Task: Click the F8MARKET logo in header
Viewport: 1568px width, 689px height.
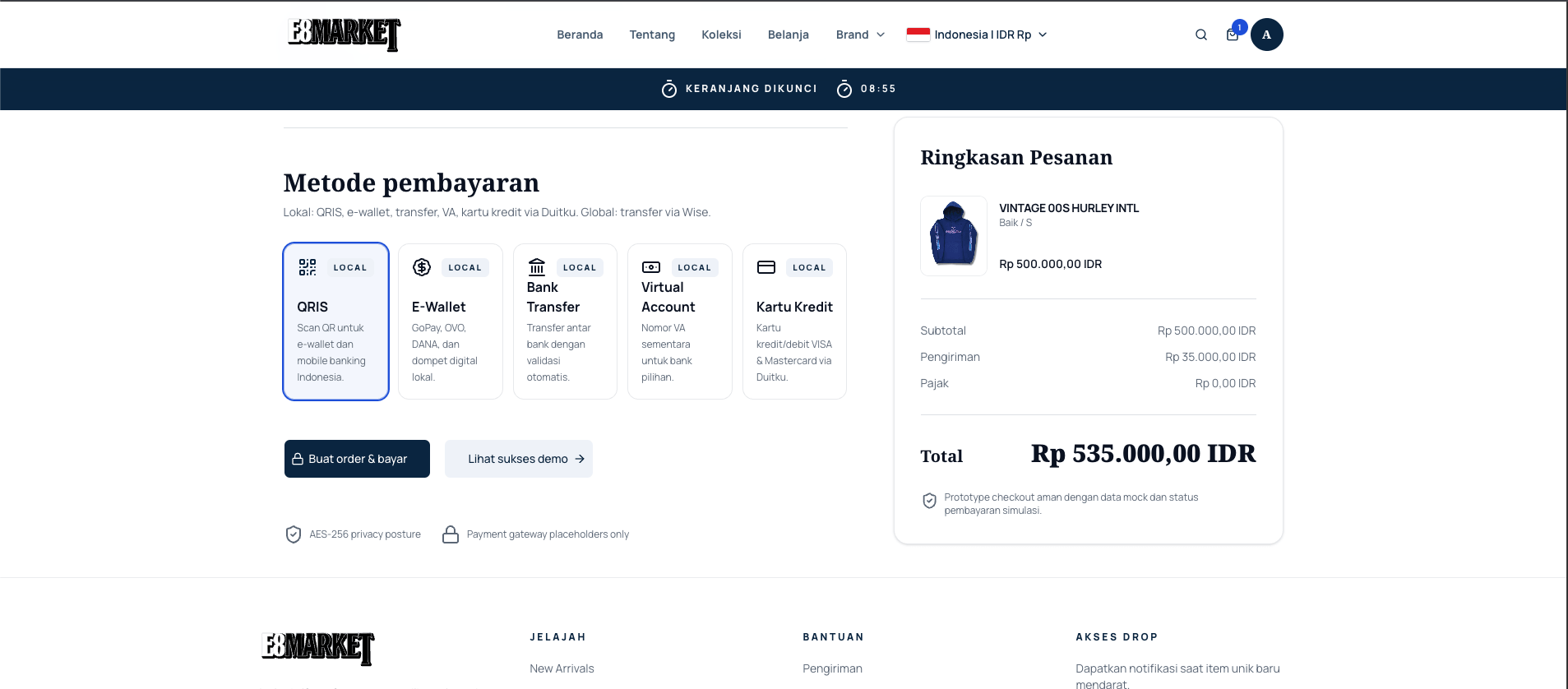Action: [x=344, y=35]
